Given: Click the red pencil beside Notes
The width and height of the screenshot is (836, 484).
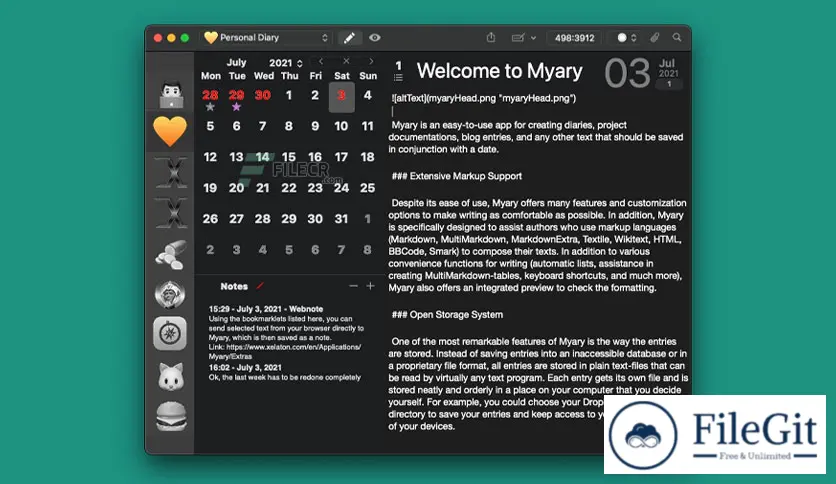Looking at the screenshot, I should (260, 286).
